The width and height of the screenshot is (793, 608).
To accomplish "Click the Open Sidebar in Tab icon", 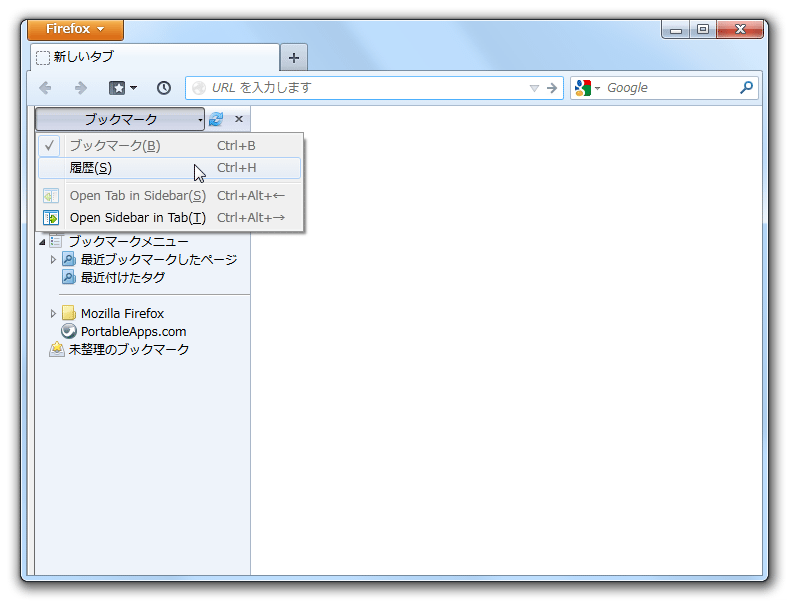I will (x=51, y=218).
